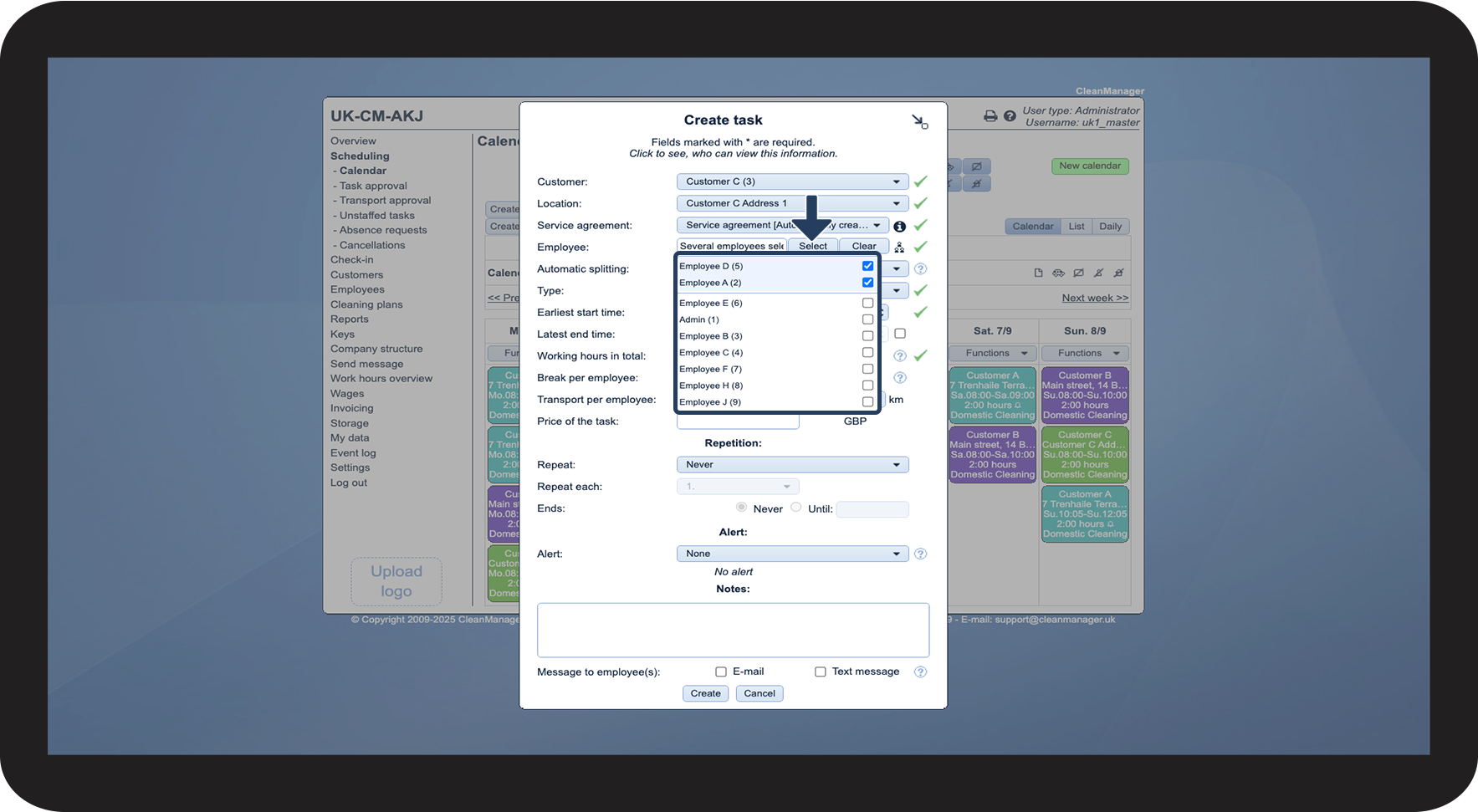Go to Customers in the sidebar
1478x812 pixels.
click(x=357, y=275)
